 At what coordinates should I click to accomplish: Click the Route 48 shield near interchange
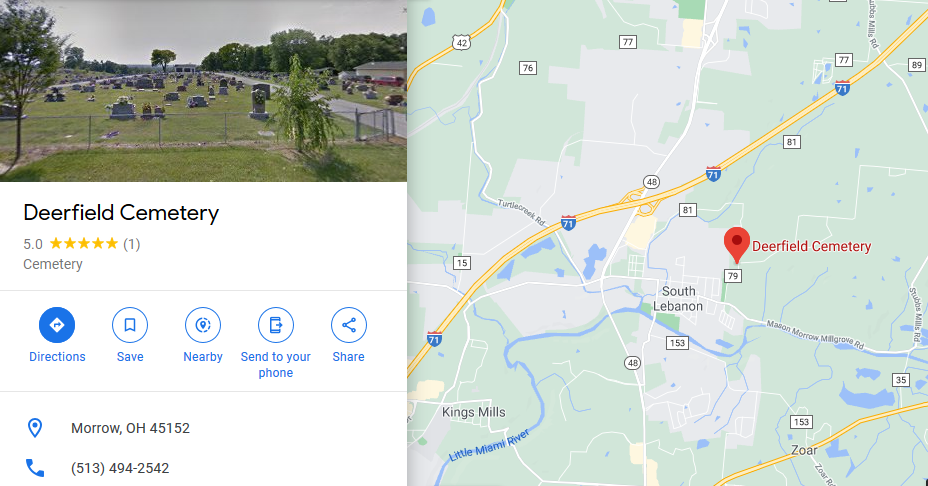[x=652, y=182]
